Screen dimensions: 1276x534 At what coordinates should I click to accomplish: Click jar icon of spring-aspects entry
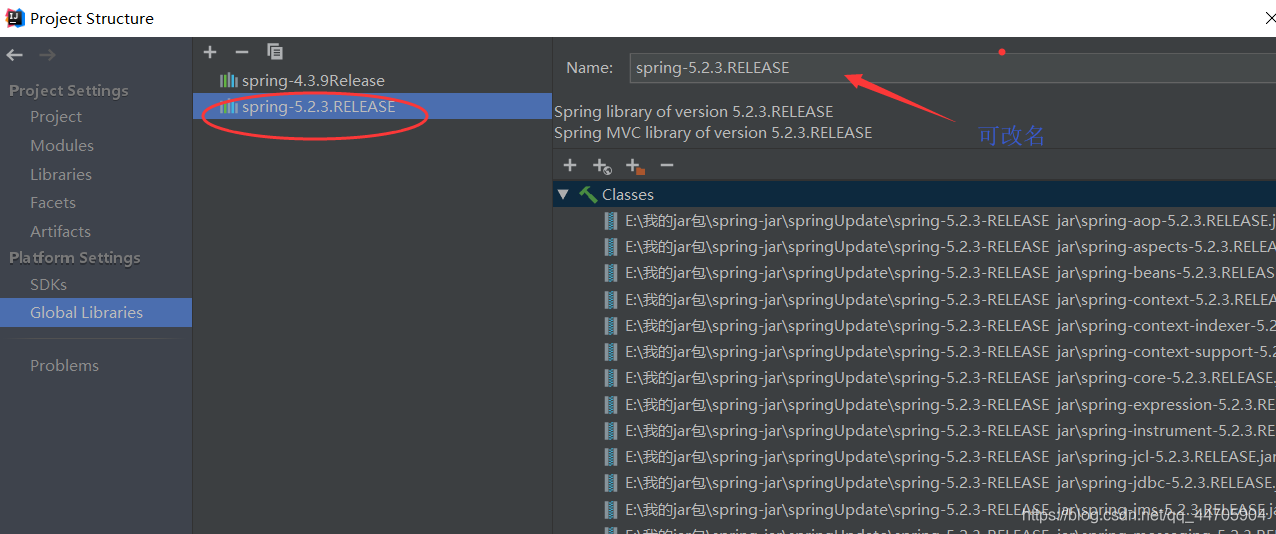(611, 246)
